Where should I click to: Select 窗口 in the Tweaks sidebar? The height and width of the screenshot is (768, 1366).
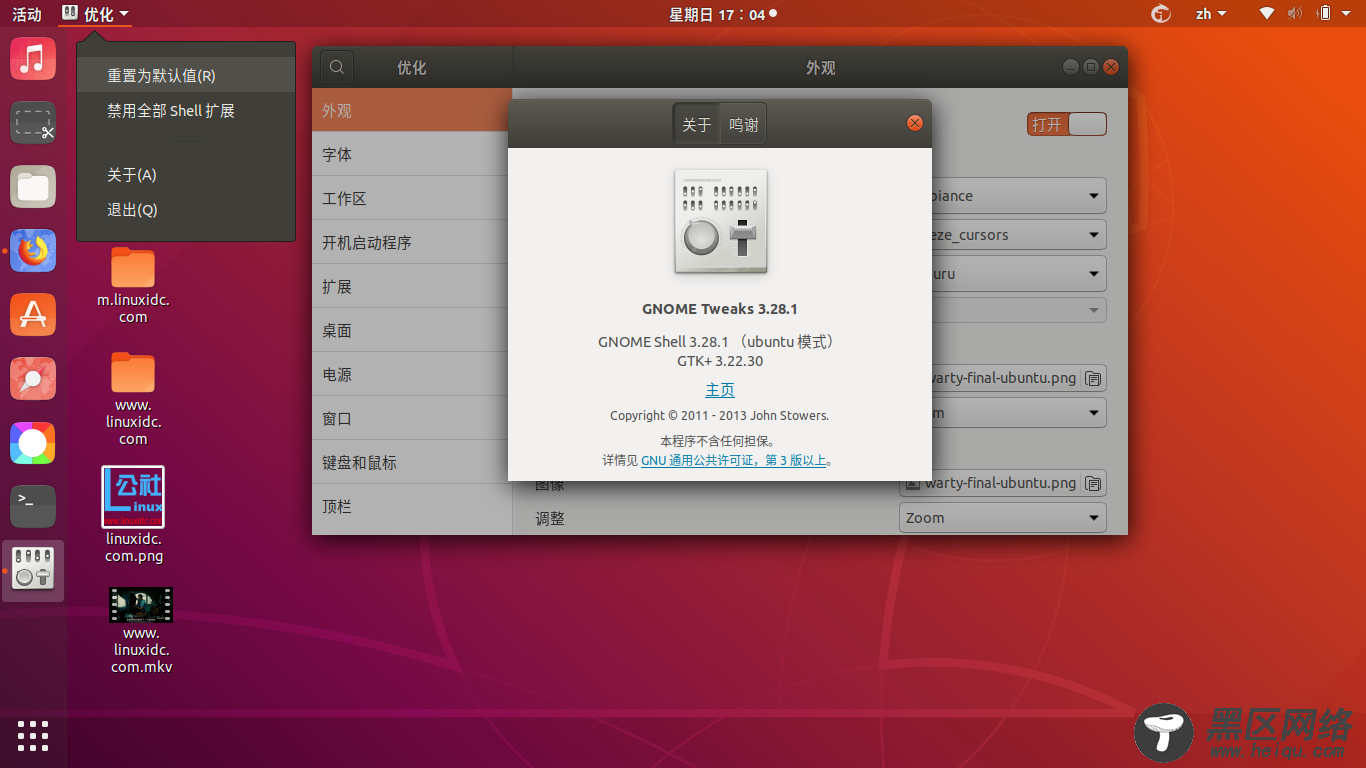pyautogui.click(x=412, y=418)
